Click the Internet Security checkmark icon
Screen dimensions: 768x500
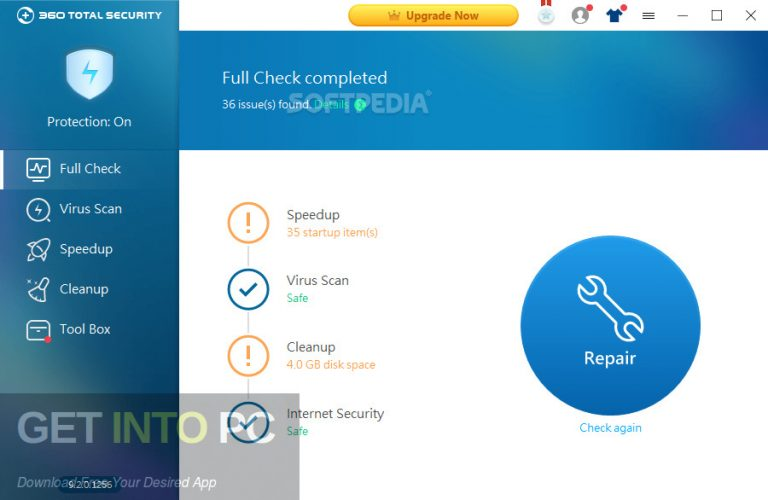(248, 422)
